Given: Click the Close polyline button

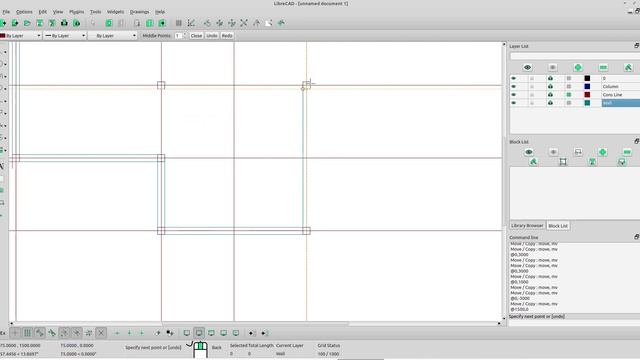Looking at the screenshot, I should [196, 36].
